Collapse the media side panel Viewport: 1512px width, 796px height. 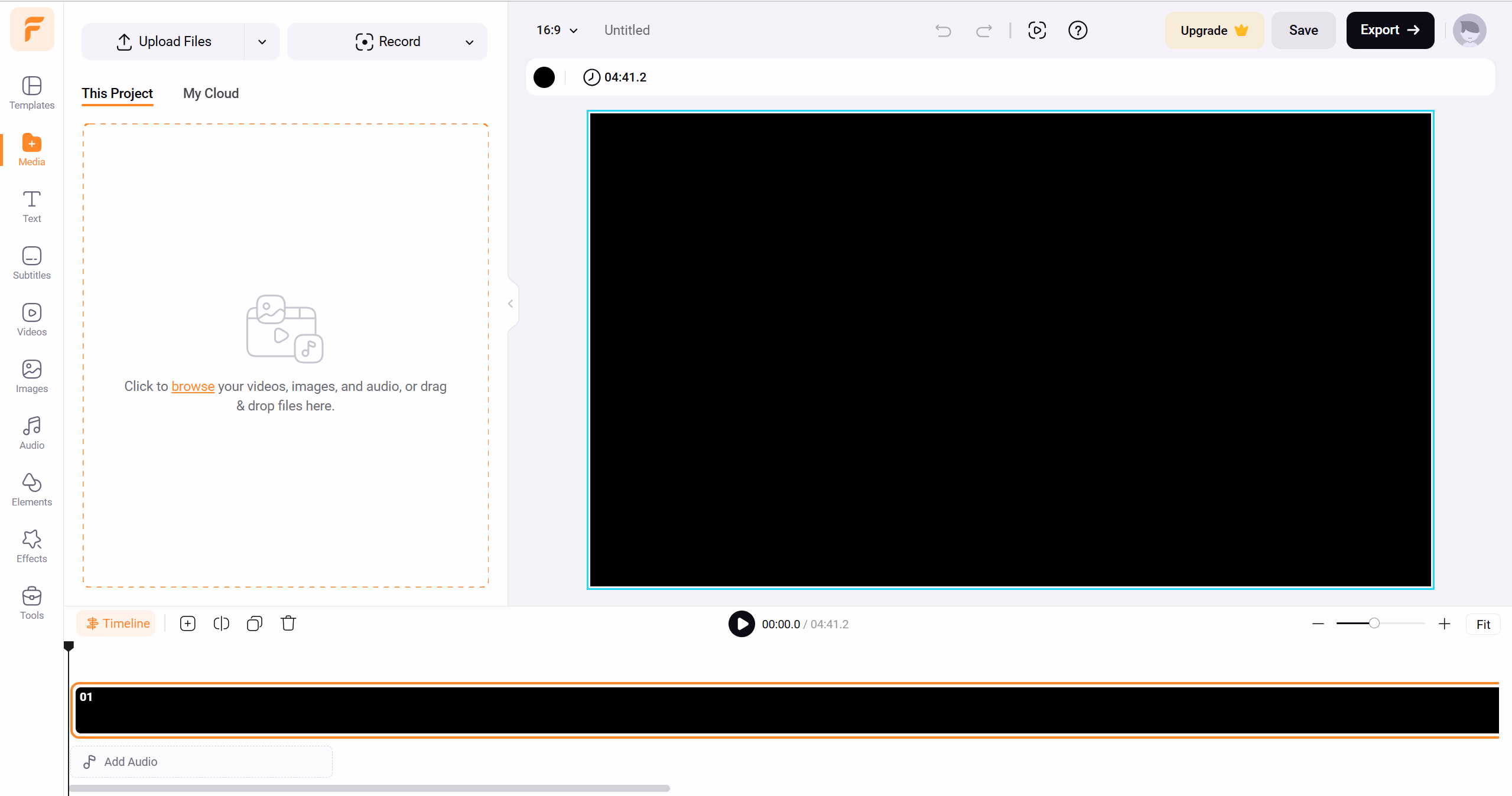pos(510,304)
